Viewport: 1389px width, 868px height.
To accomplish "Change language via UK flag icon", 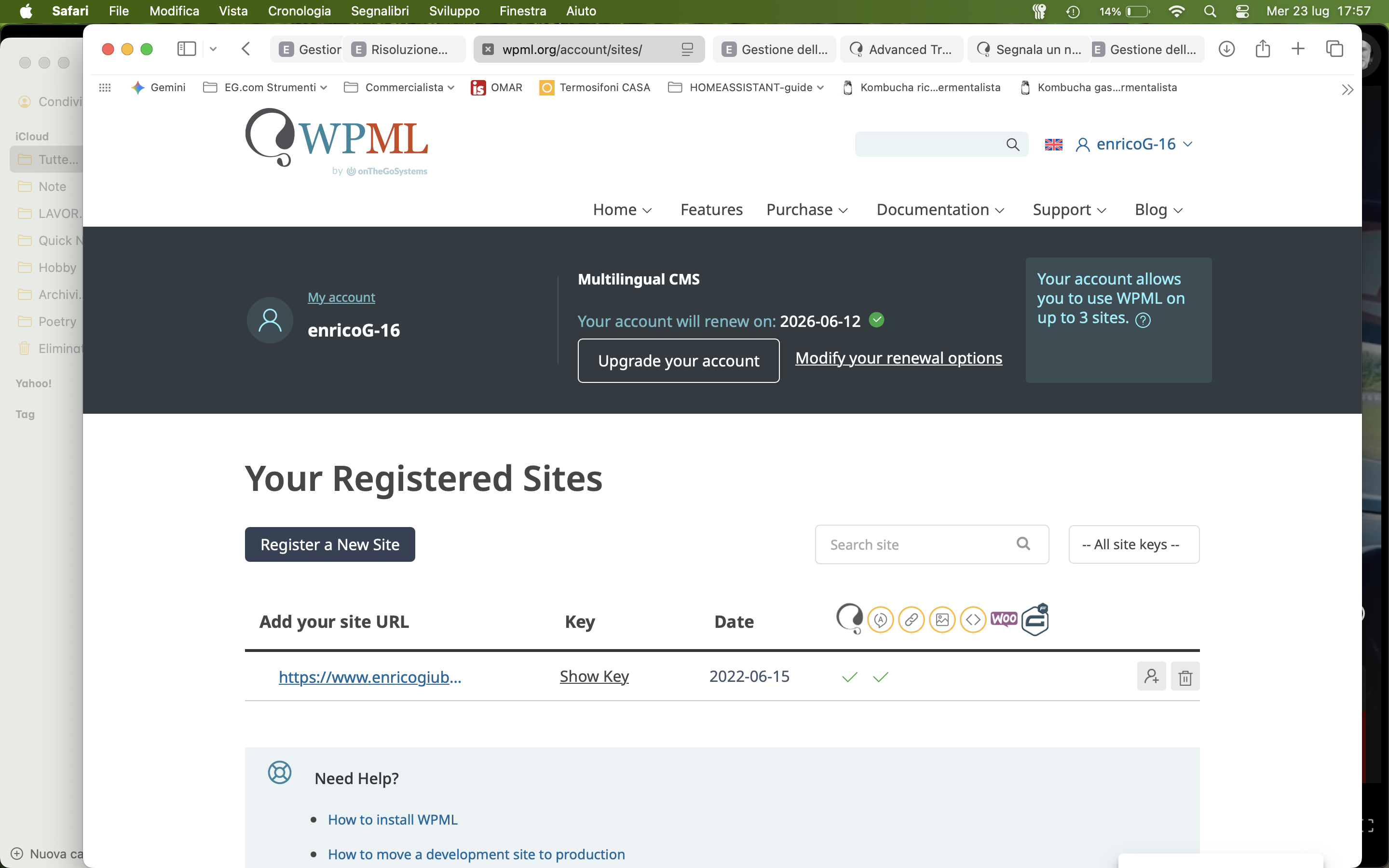I will click(1053, 144).
